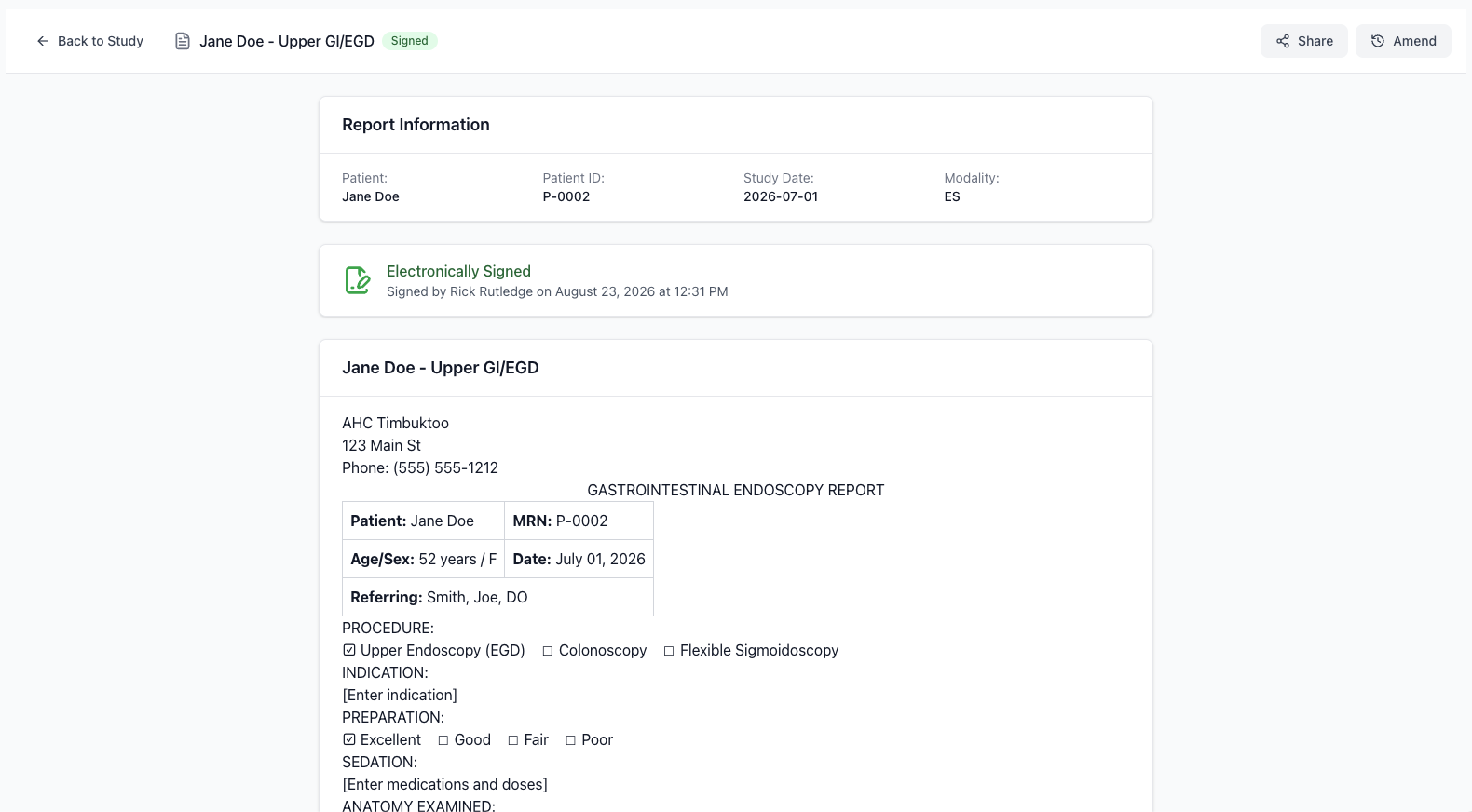Click the electronically signed pen icon

(358, 280)
